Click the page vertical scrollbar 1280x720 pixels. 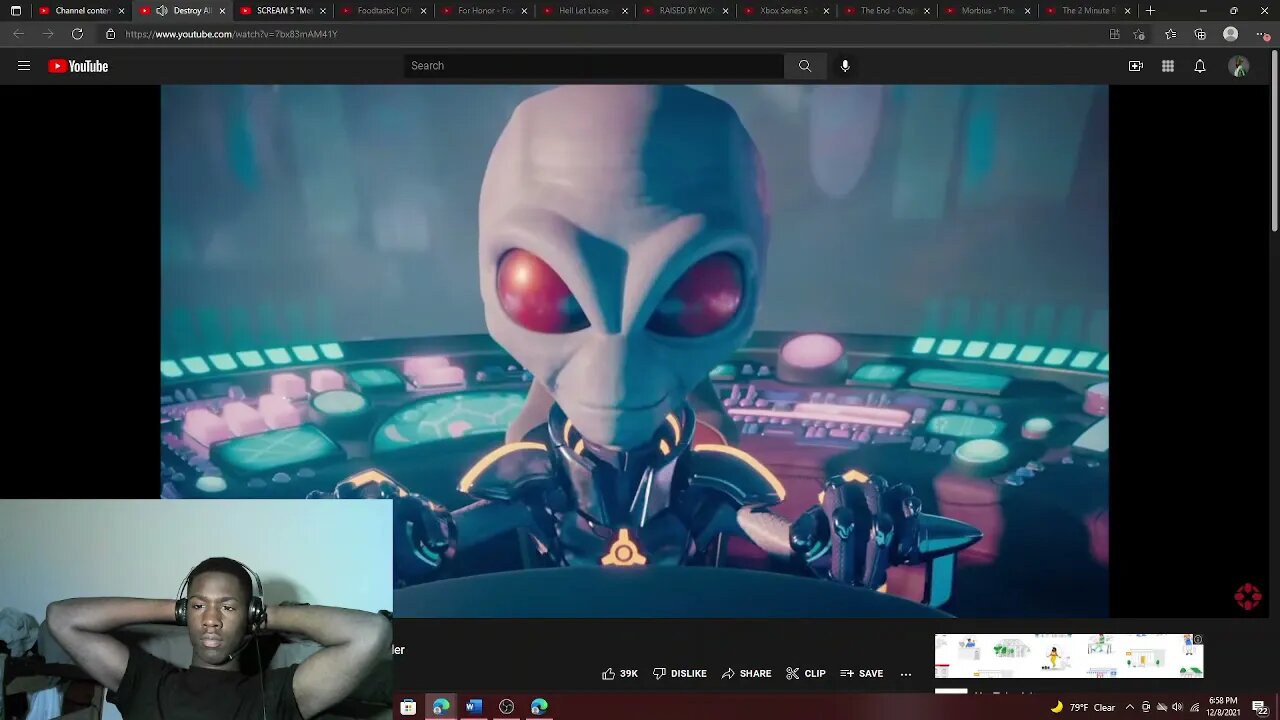[1274, 140]
